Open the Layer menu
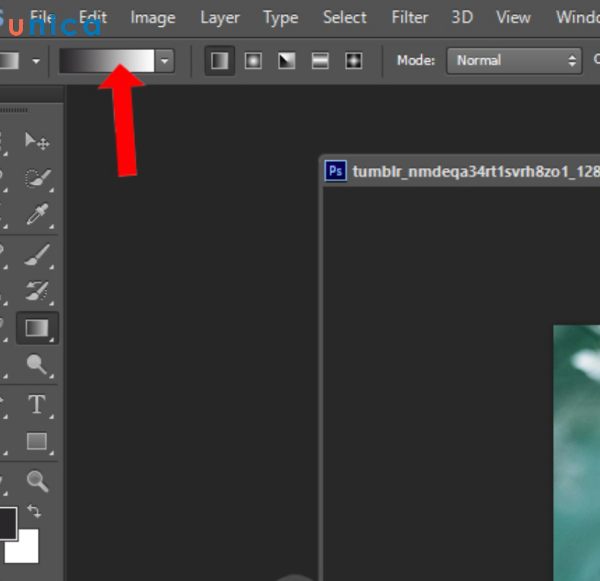Screen dimensions: 600x581 (220, 18)
